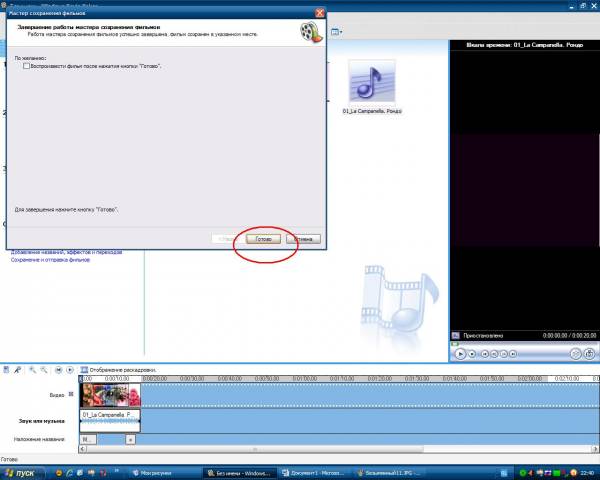Click the preview Back button
This screenshot has width=600, height=480.
[484, 354]
